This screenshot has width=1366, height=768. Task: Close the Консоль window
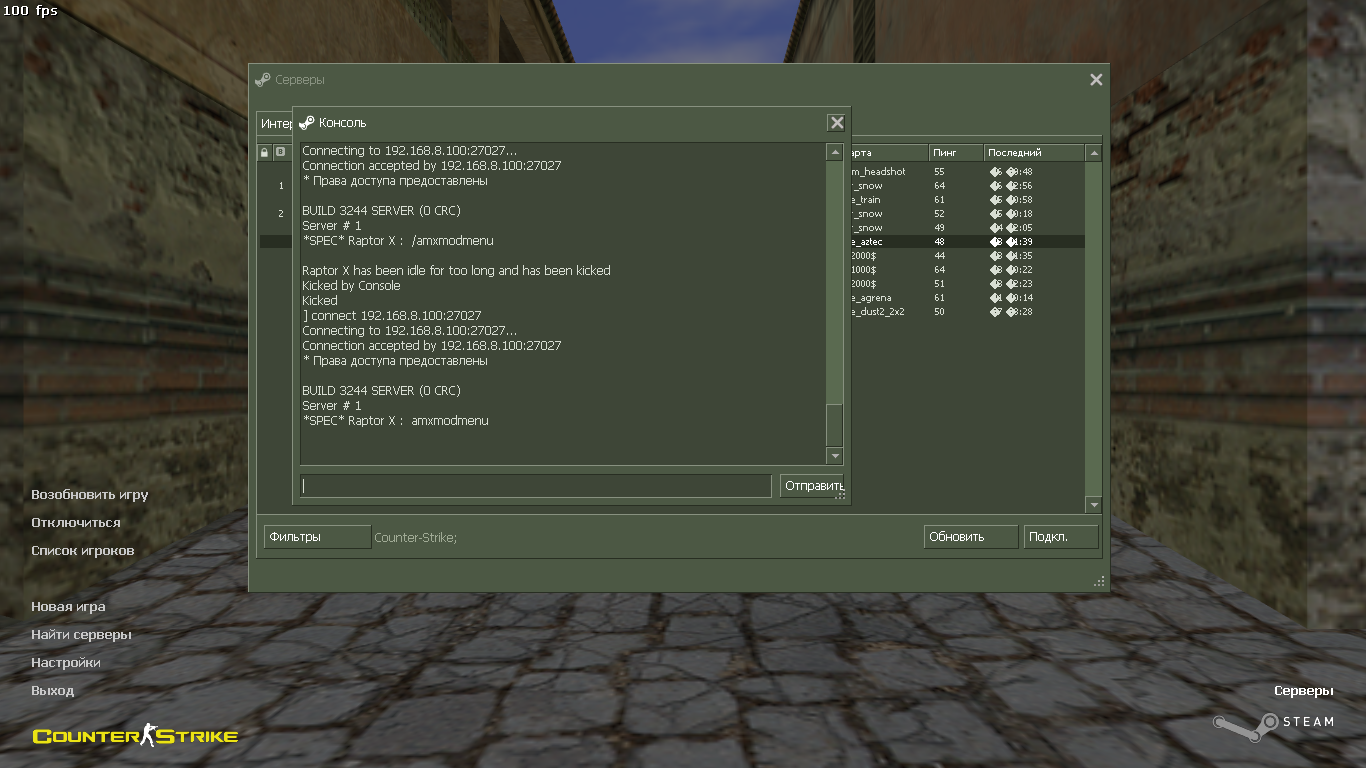(x=837, y=123)
